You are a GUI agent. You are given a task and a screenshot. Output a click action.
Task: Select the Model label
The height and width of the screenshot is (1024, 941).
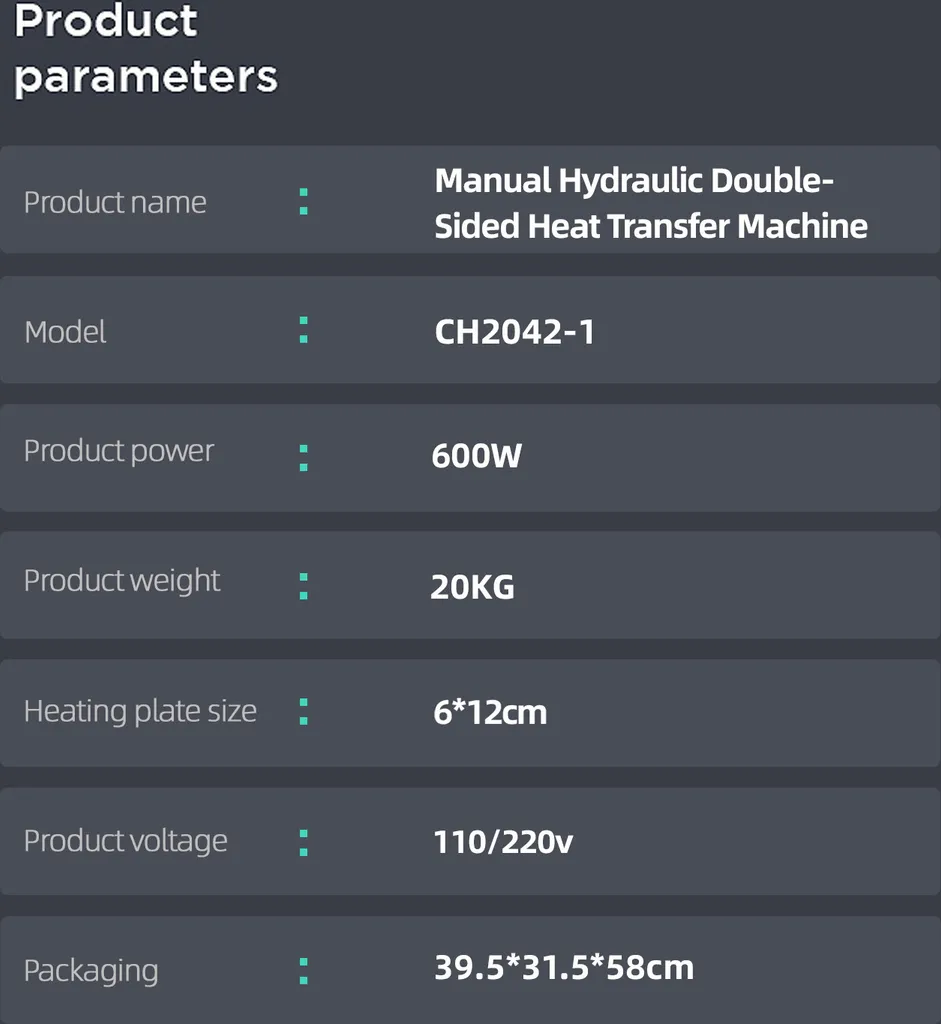[x=65, y=332]
